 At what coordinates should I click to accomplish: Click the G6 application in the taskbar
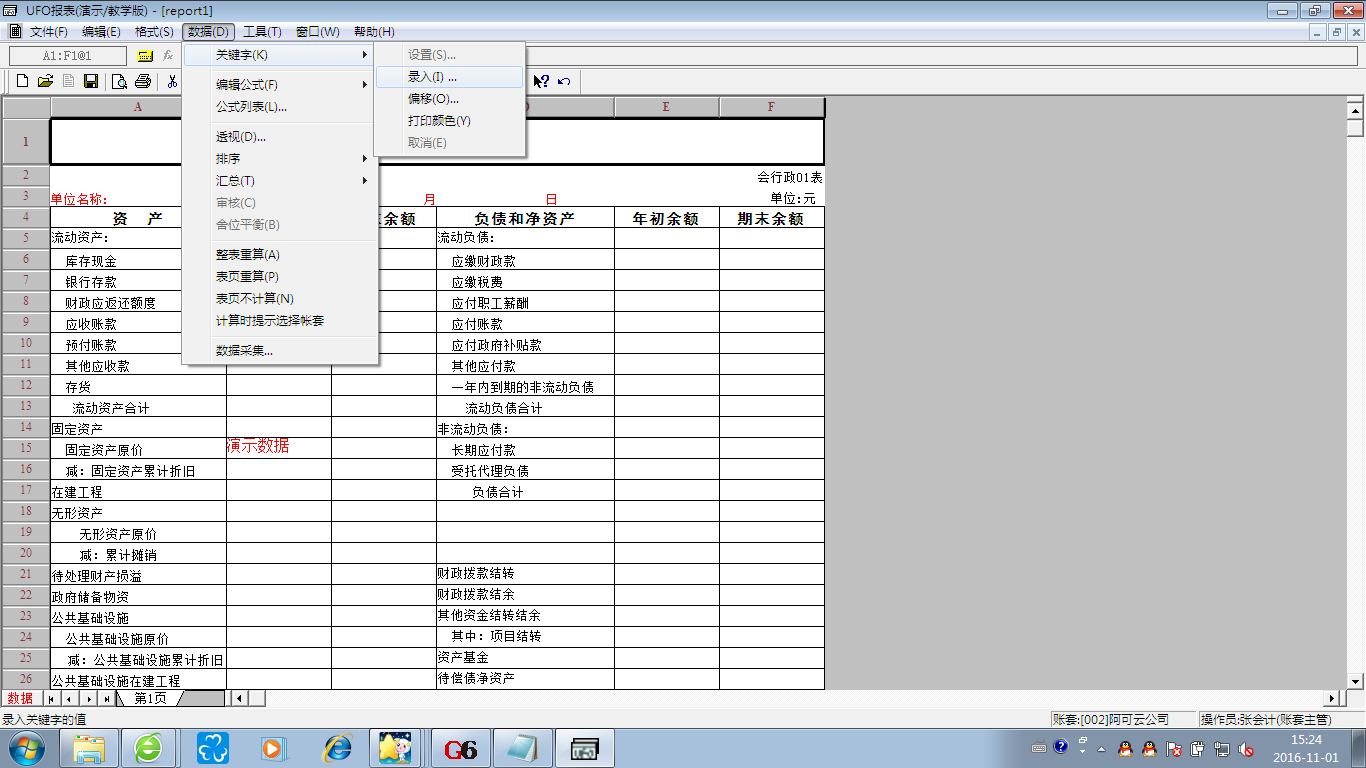(x=461, y=748)
